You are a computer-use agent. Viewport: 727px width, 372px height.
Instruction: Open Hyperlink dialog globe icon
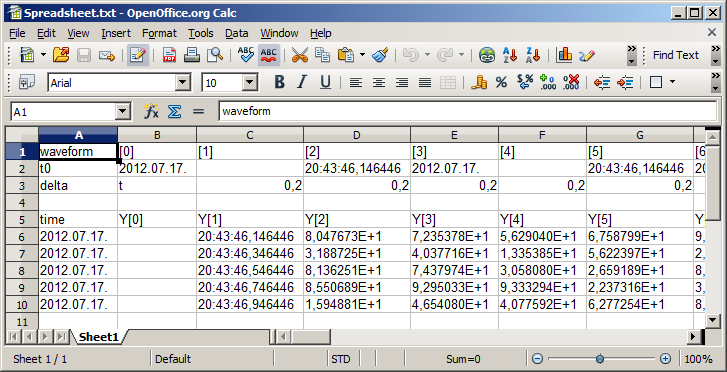click(487, 55)
